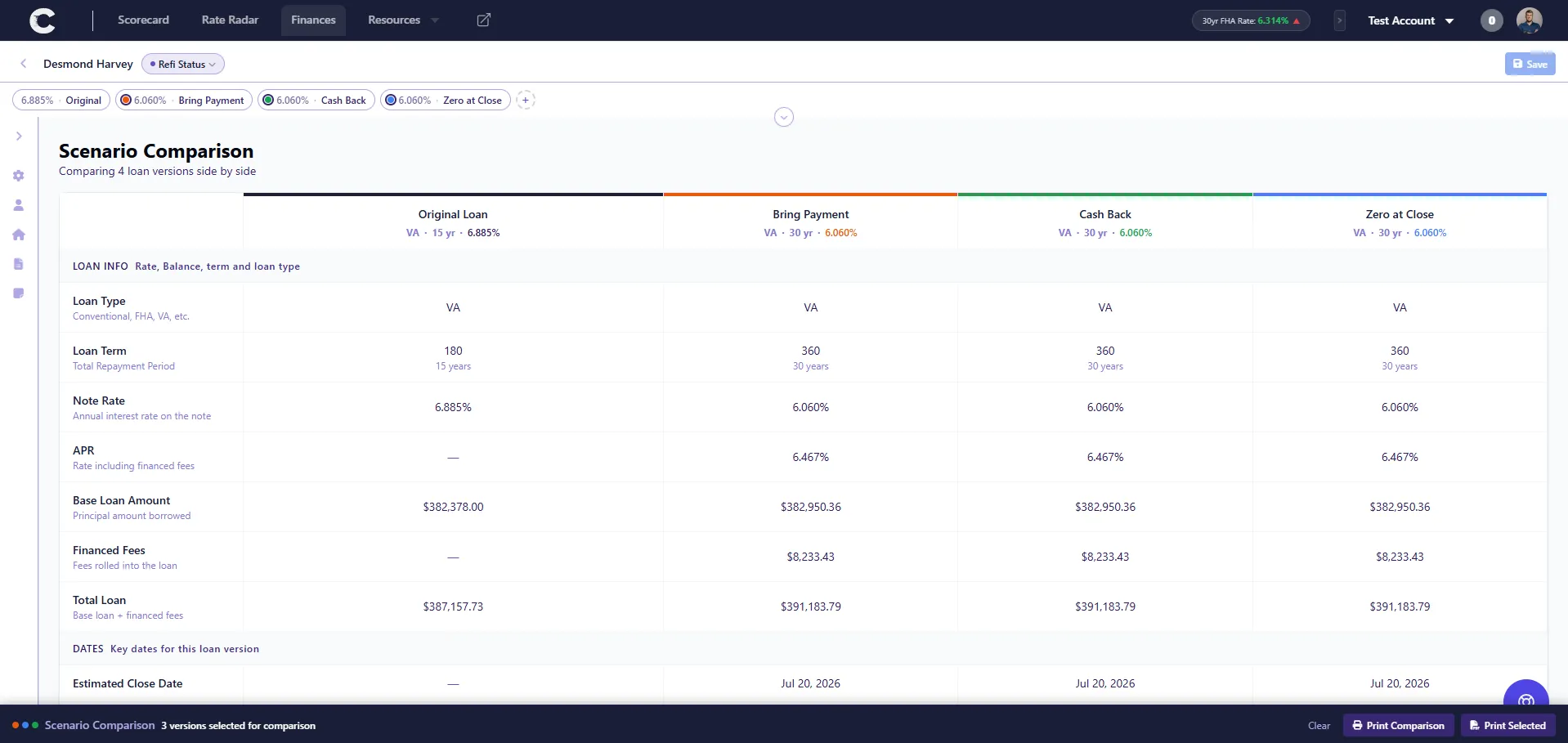This screenshot has height=743, width=1568.
Task: Open the notes icon in the left sidebar
Action: [x=19, y=293]
